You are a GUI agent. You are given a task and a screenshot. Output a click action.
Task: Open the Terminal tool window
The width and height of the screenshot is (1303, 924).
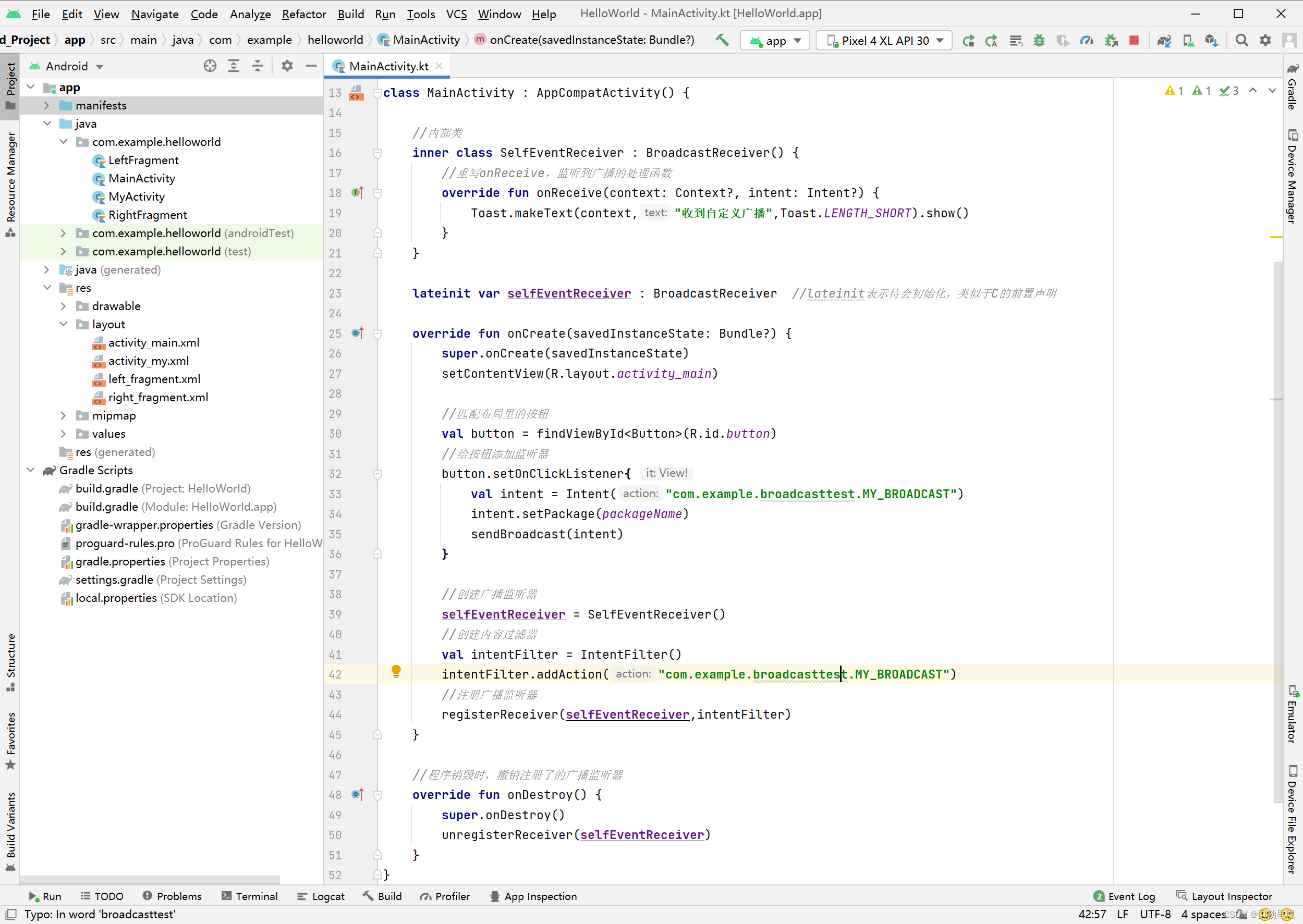[x=249, y=896]
